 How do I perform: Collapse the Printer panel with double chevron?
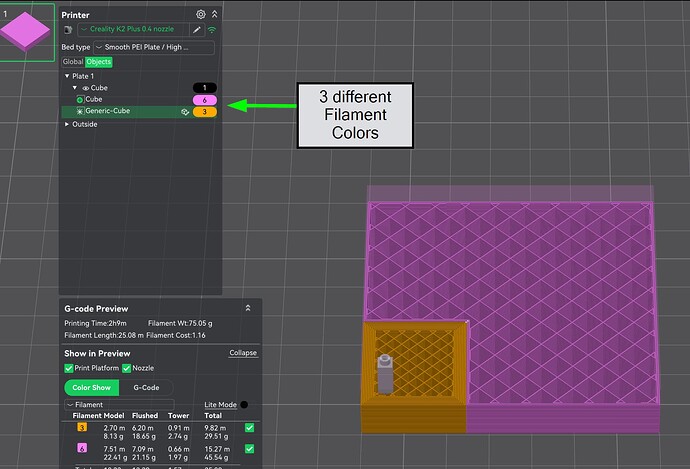tap(214, 15)
